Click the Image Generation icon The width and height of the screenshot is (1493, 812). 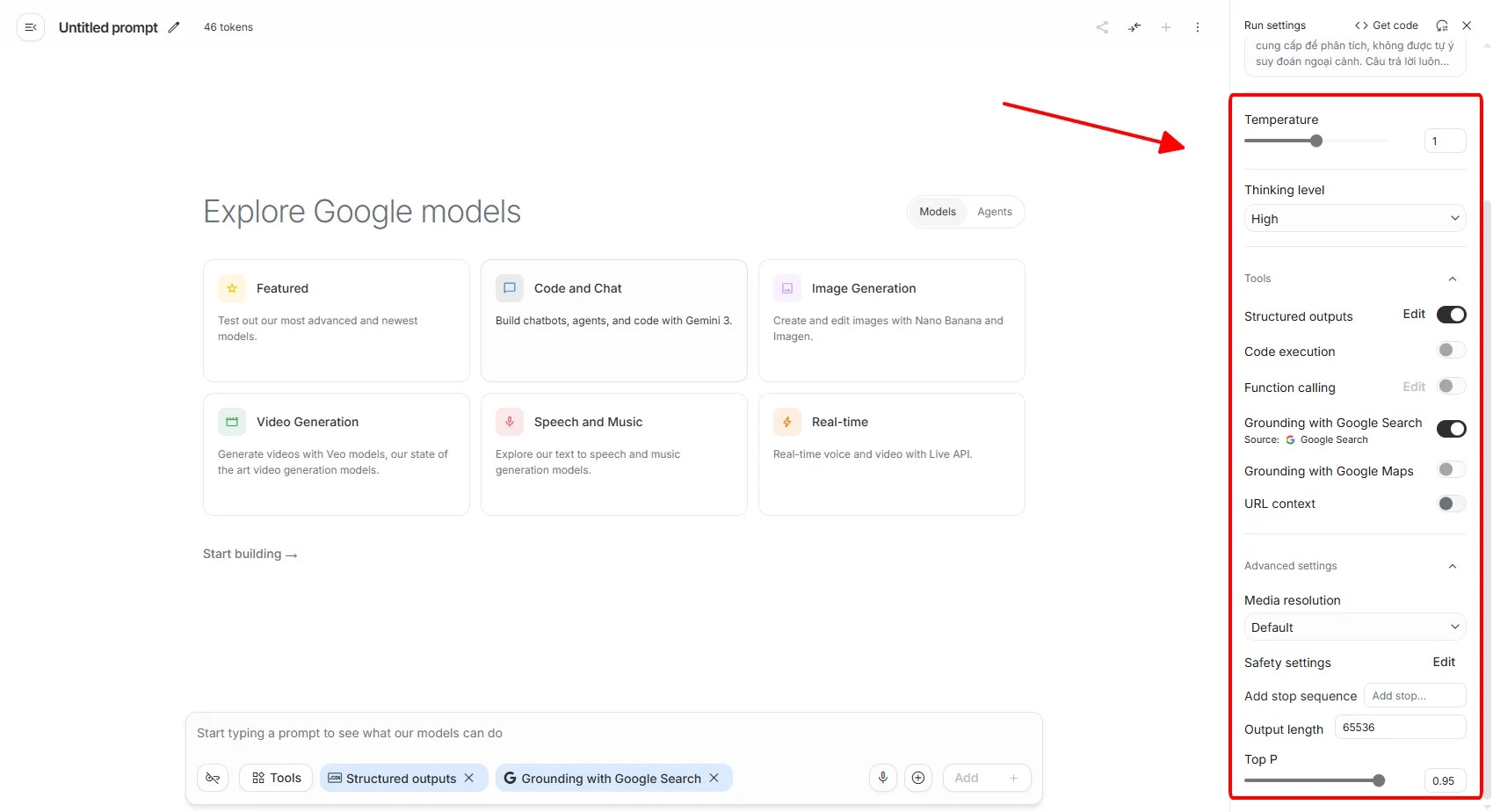tap(787, 288)
